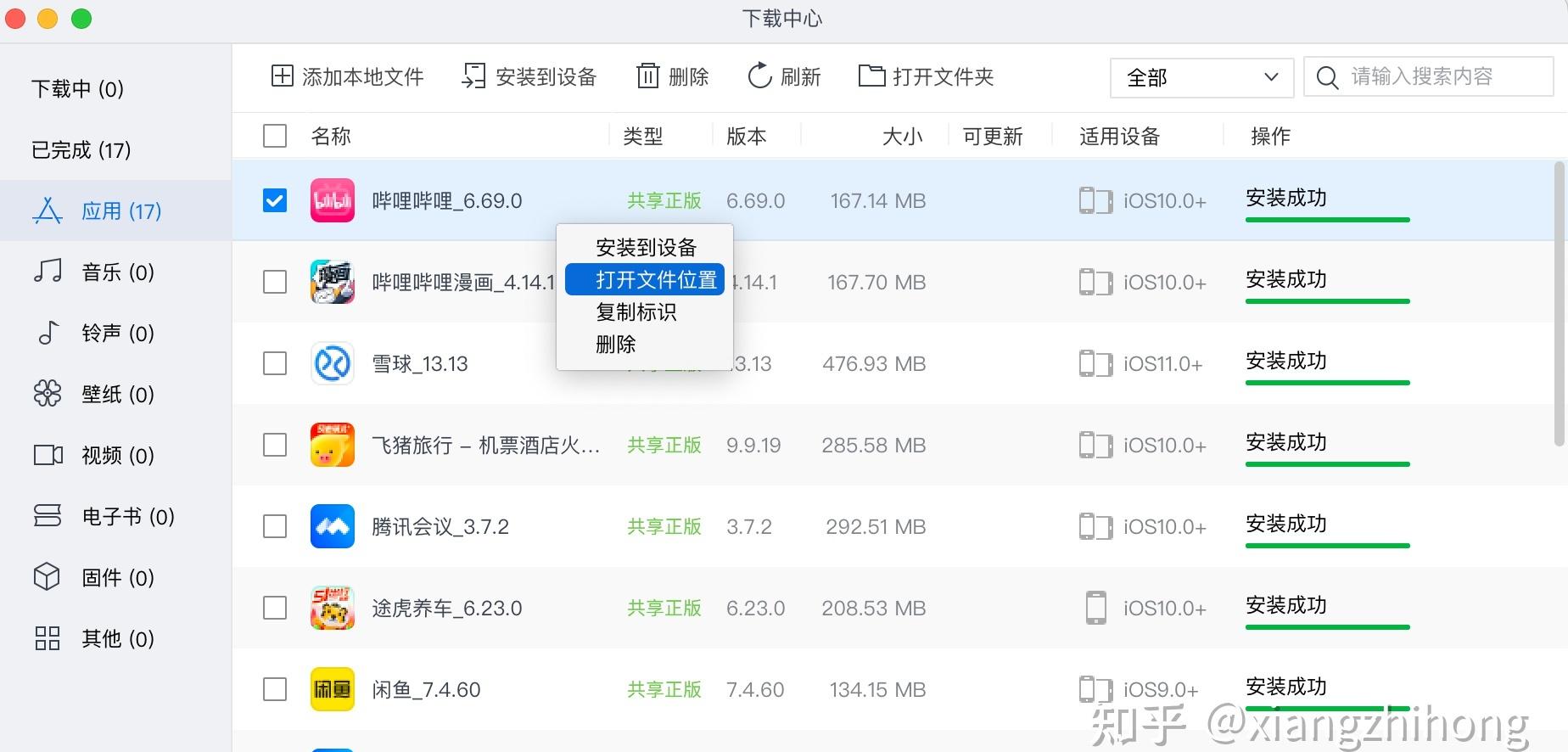Check the 雪球_13.13 checkbox
Screen dimensions: 1568x752
pyautogui.click(x=275, y=363)
